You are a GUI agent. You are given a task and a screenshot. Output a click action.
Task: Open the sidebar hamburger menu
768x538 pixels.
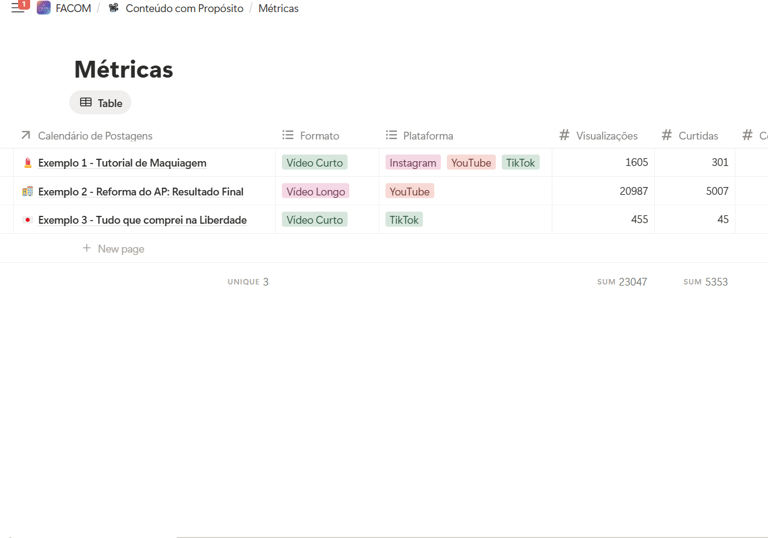point(17,8)
